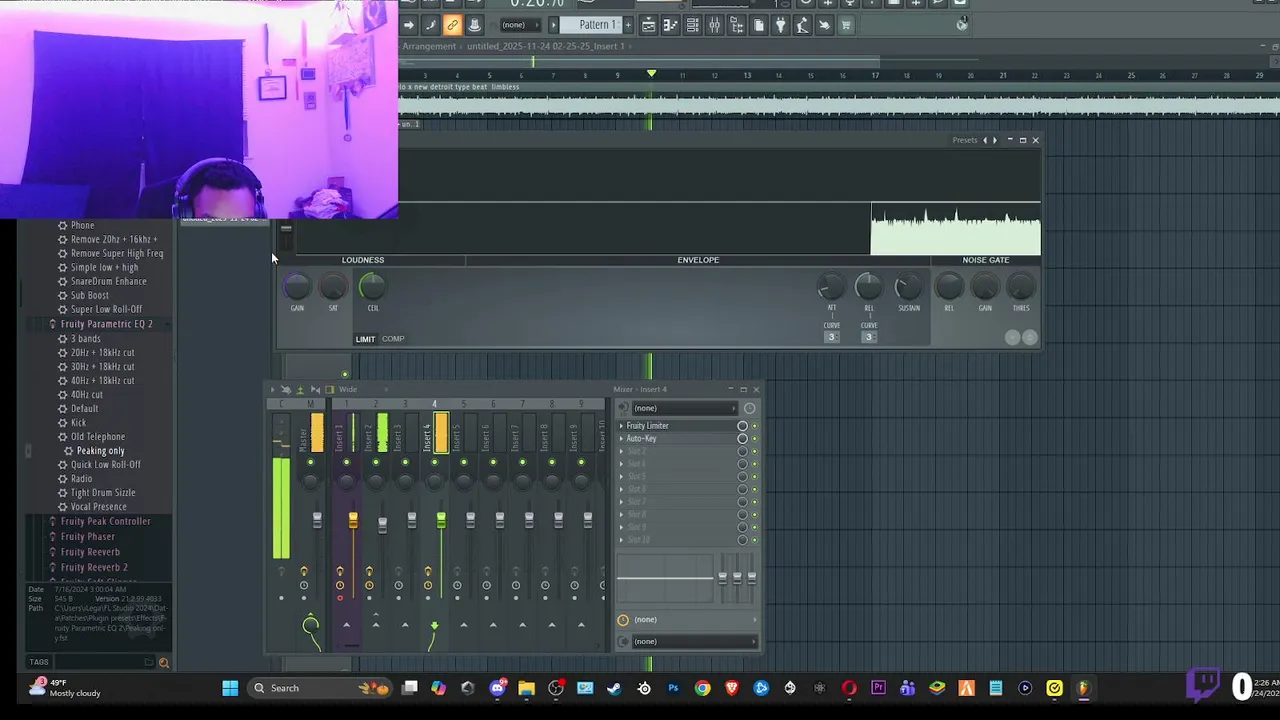The height and width of the screenshot is (720, 1280).
Task: Search browser with magnifier icon
Action: coord(164,662)
